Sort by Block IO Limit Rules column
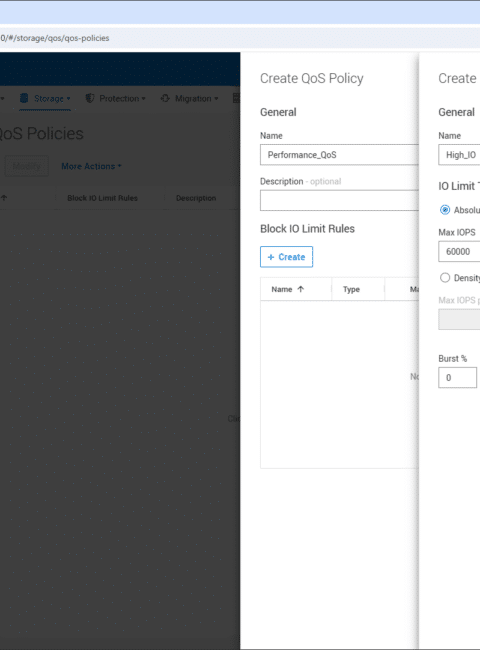 click(x=102, y=198)
